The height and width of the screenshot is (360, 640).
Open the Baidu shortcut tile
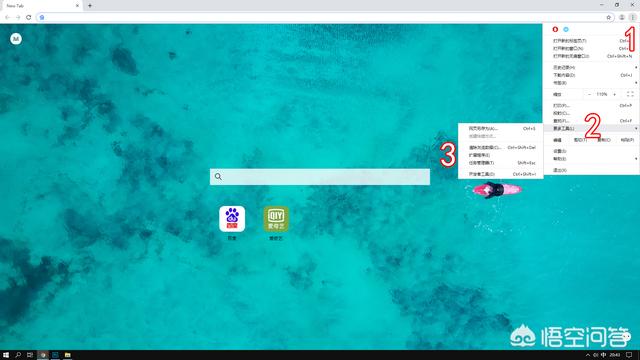click(x=232, y=219)
